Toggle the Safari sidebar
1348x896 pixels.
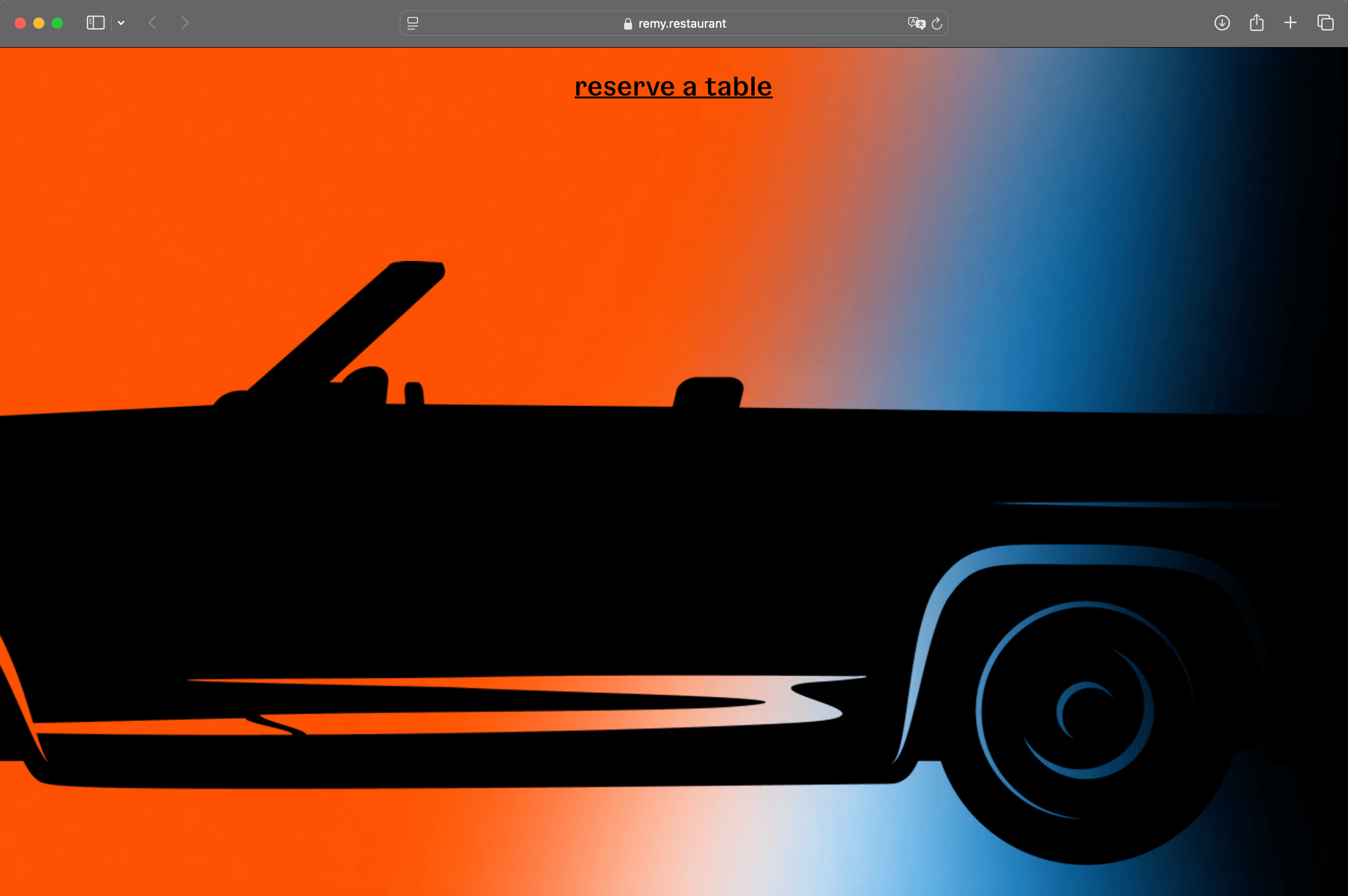tap(96, 23)
